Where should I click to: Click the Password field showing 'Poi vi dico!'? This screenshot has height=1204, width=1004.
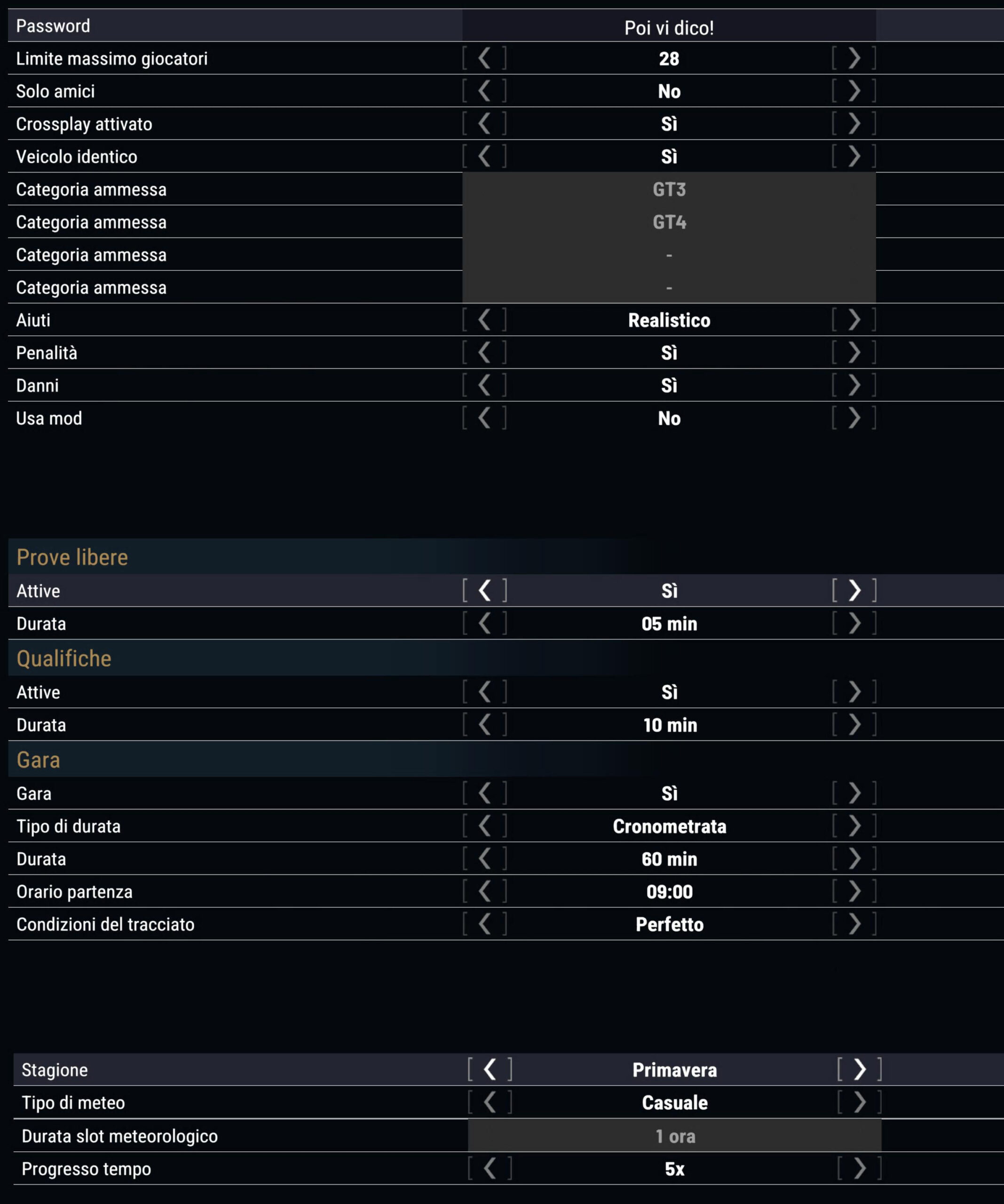click(x=669, y=28)
